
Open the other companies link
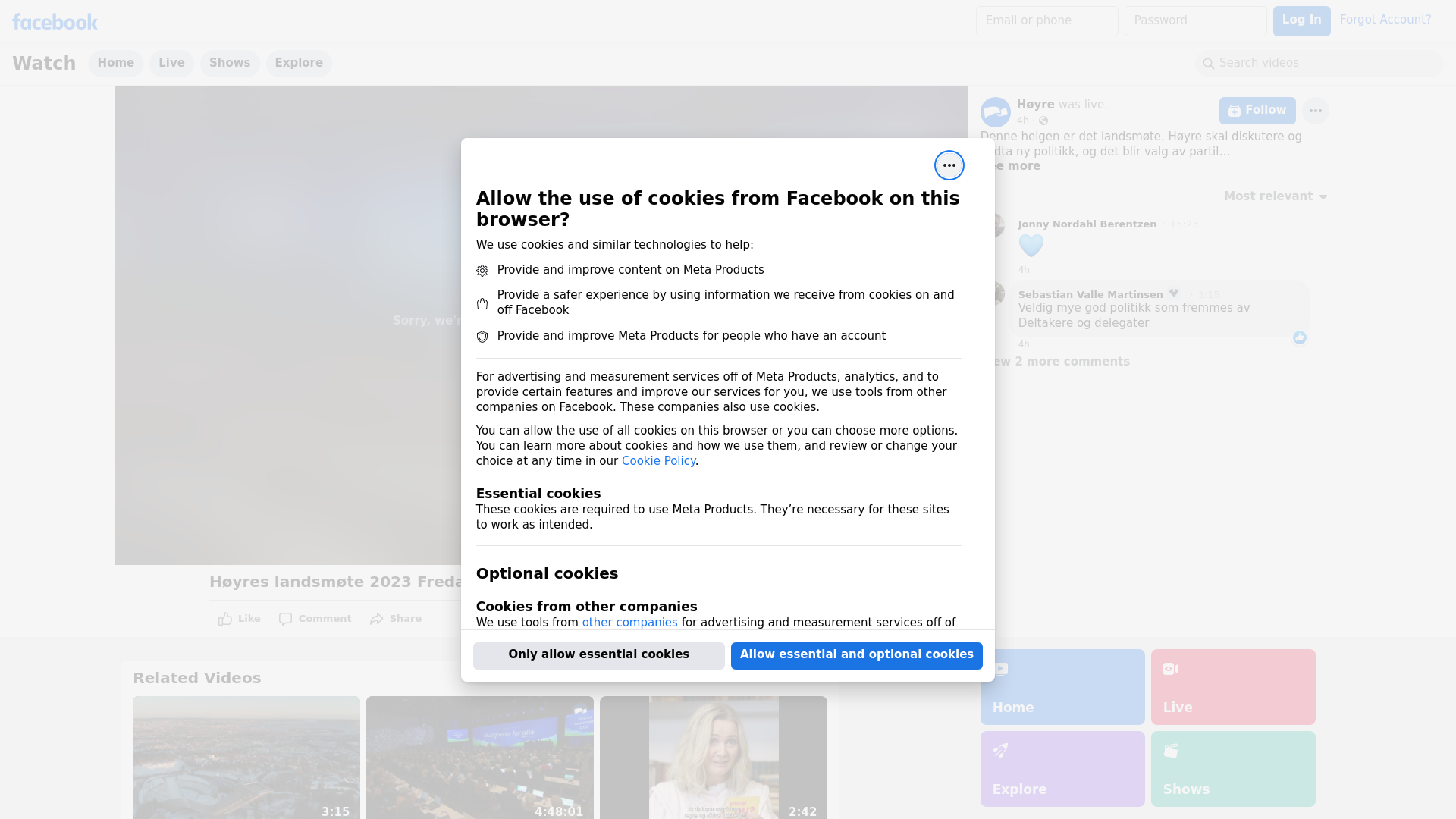coord(629,623)
